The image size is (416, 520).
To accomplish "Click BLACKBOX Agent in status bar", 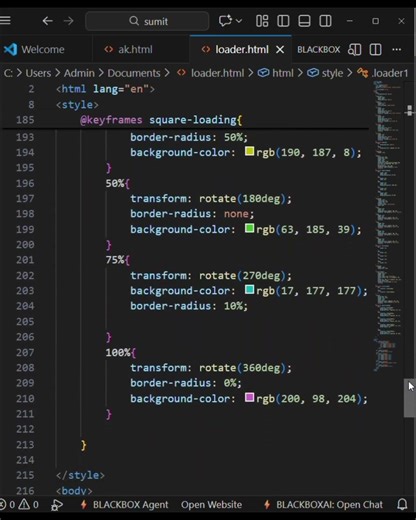I will point(124,505).
